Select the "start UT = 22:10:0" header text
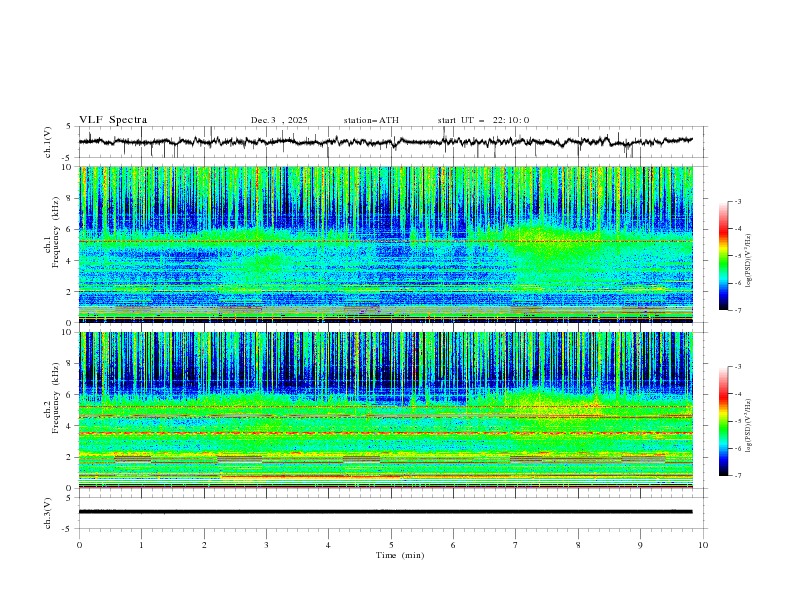Screen dimensions: 792x612 click(483, 120)
